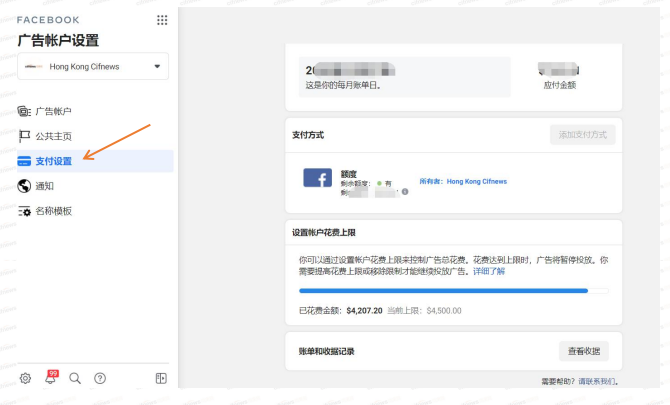The height and width of the screenshot is (405, 670).
Task: Click the settings gear icon at bottom left
Action: [25, 378]
